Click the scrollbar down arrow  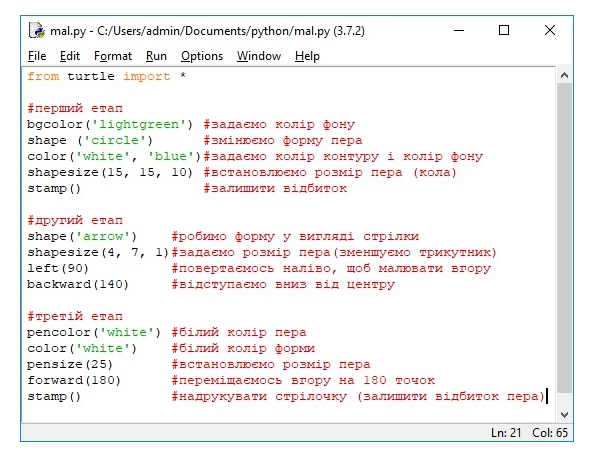click(x=564, y=414)
